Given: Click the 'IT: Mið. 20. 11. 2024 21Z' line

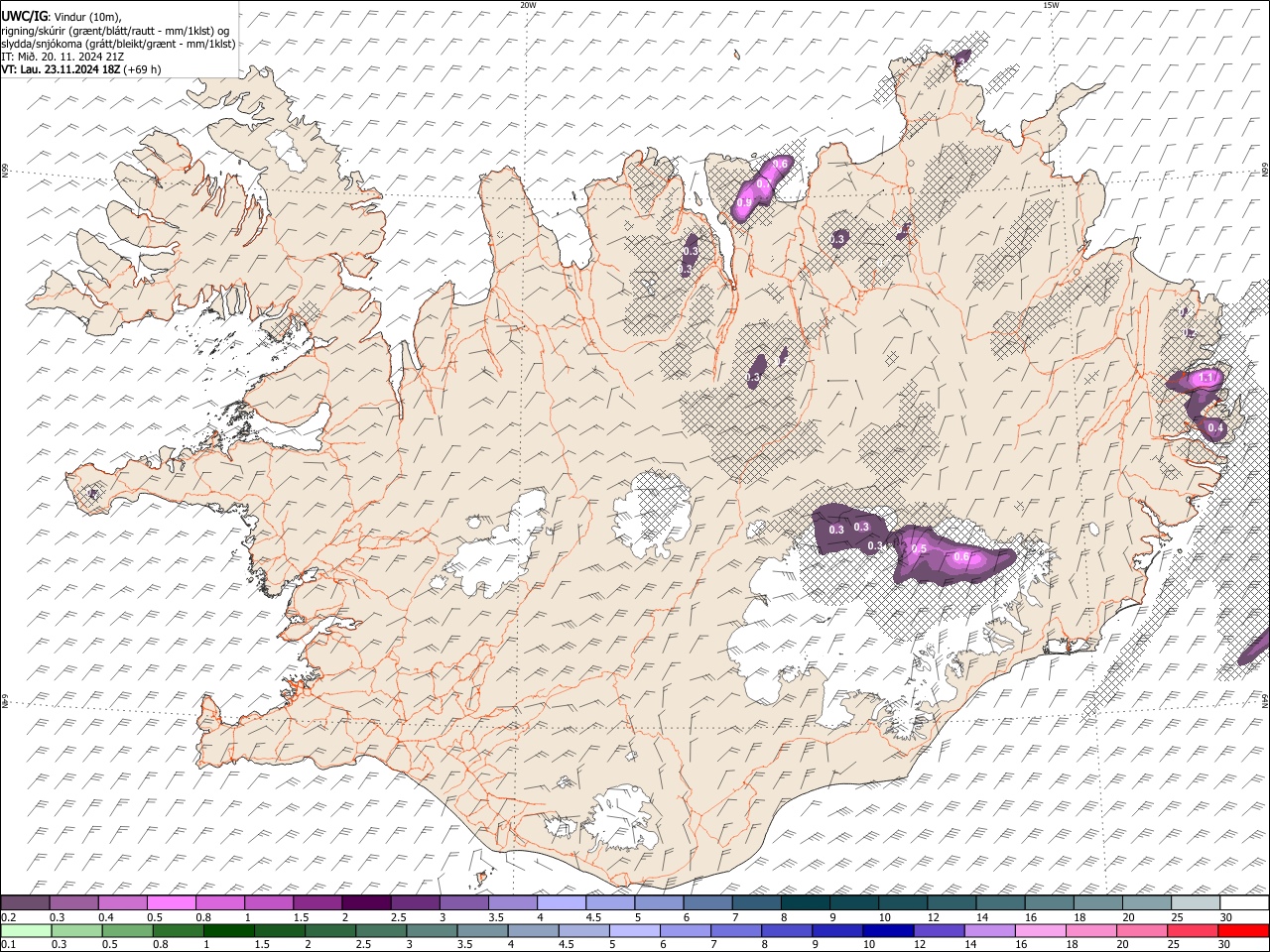Looking at the screenshot, I should pyautogui.click(x=63, y=57).
